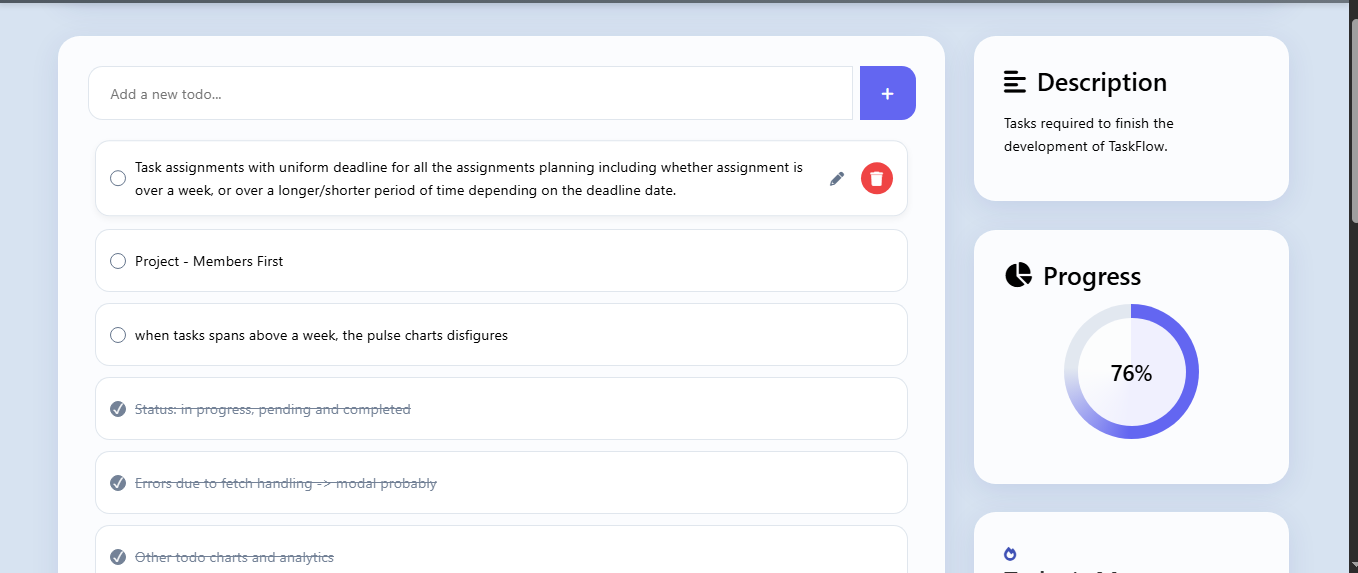Click the plus button to add todo

pos(887,93)
